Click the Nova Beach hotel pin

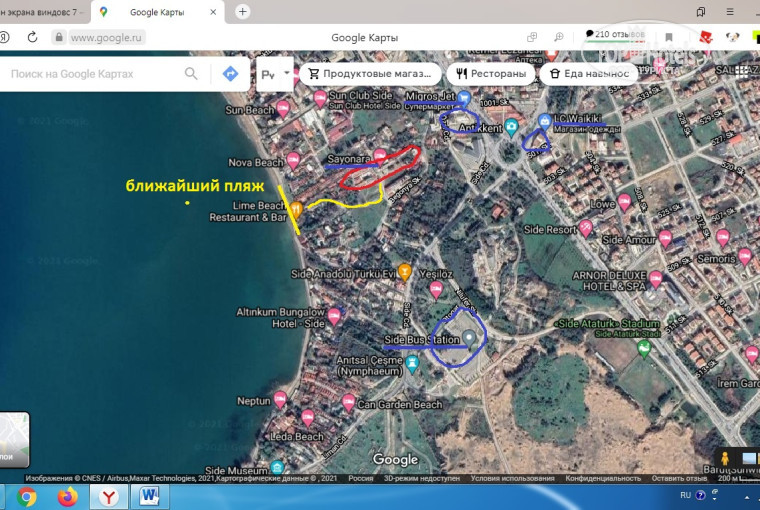pyautogui.click(x=293, y=160)
